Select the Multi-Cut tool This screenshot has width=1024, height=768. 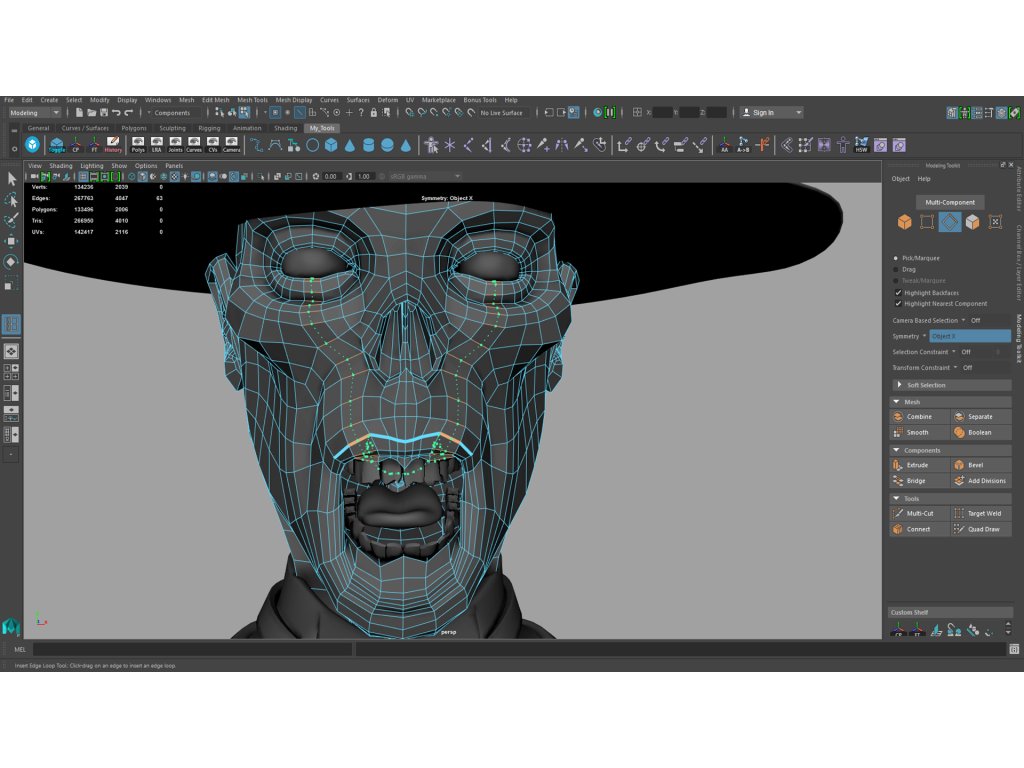pyautogui.click(x=919, y=513)
